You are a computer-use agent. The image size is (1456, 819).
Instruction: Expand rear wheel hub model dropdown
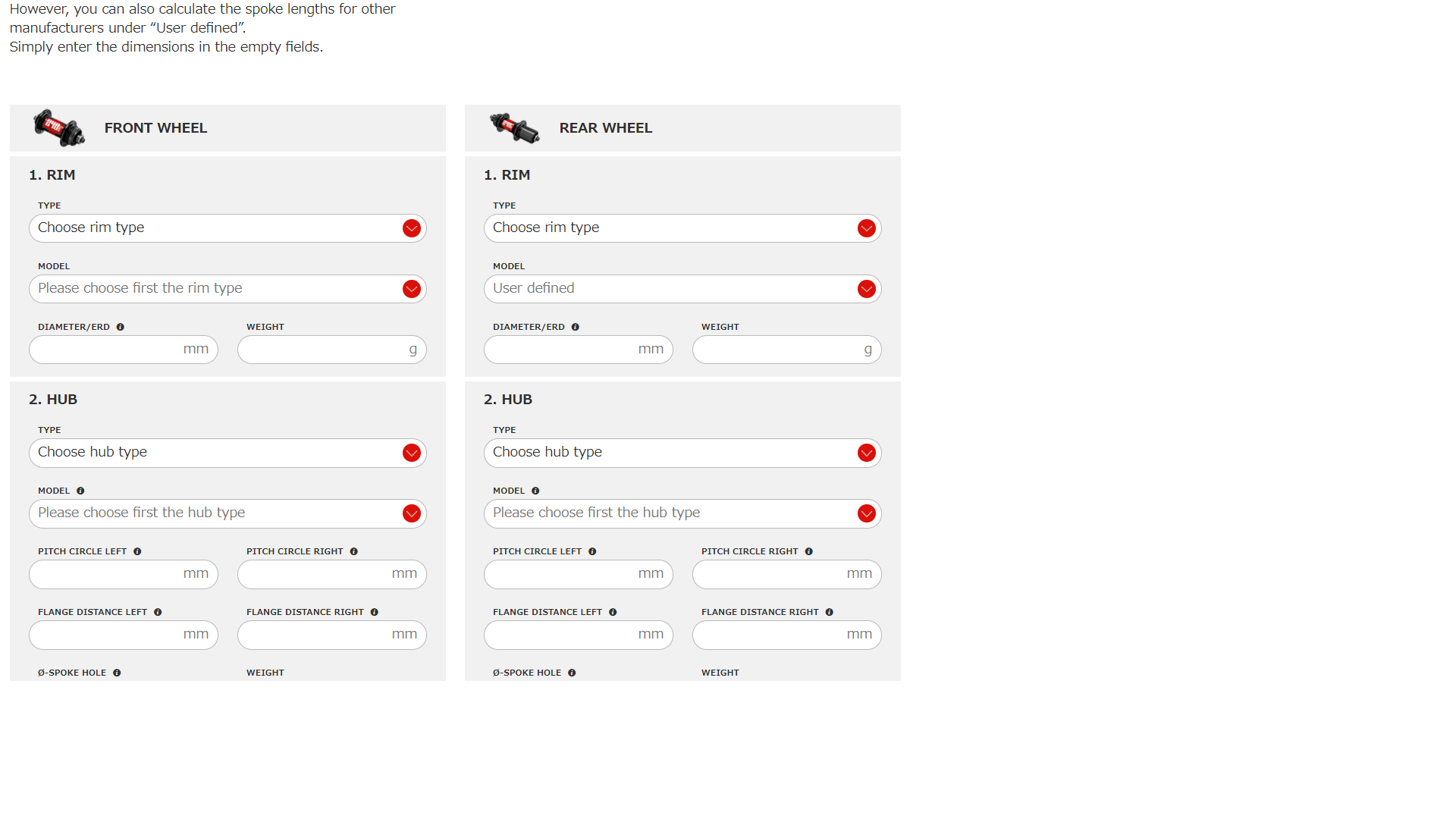tap(682, 513)
